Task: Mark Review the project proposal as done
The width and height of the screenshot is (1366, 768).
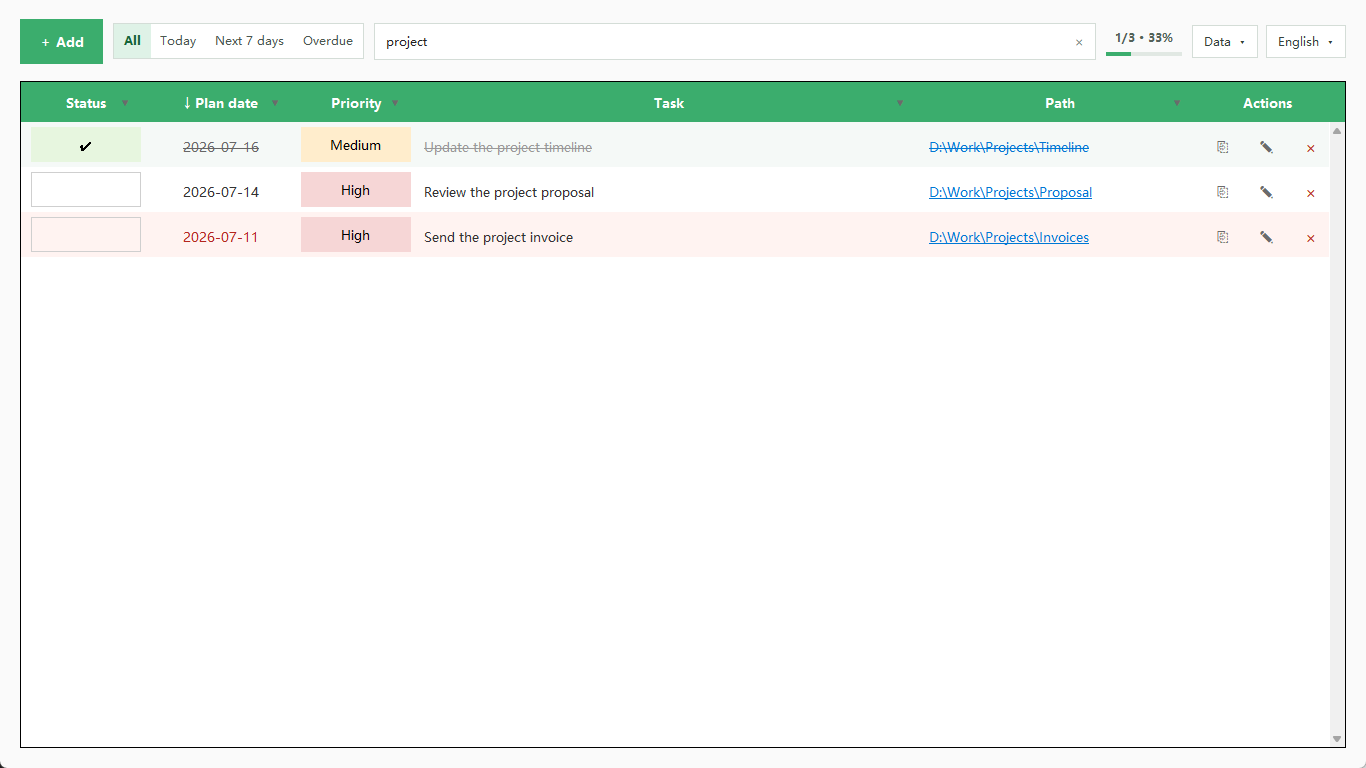Action: (86, 189)
